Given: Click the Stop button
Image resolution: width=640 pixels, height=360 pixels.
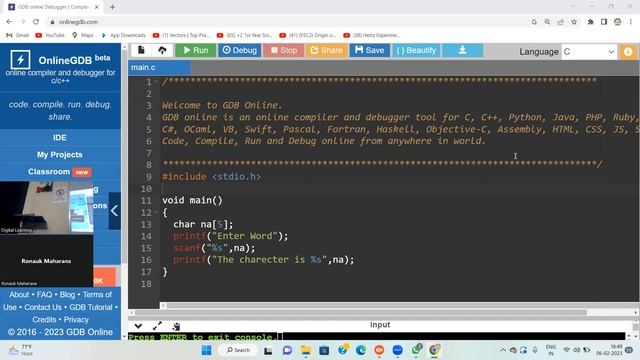Looking at the screenshot, I should (283, 50).
